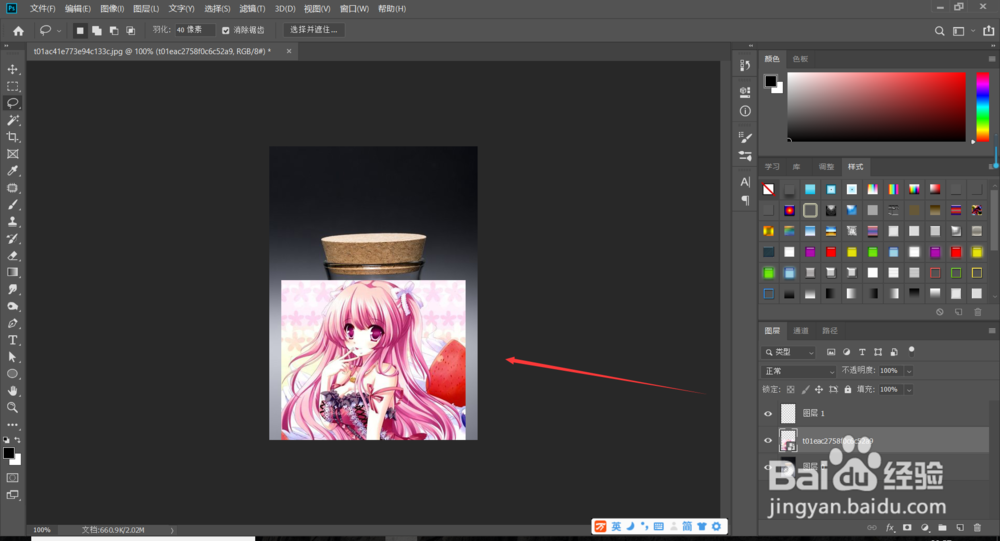
Task: Choose New Selection mode button
Action: point(80,30)
